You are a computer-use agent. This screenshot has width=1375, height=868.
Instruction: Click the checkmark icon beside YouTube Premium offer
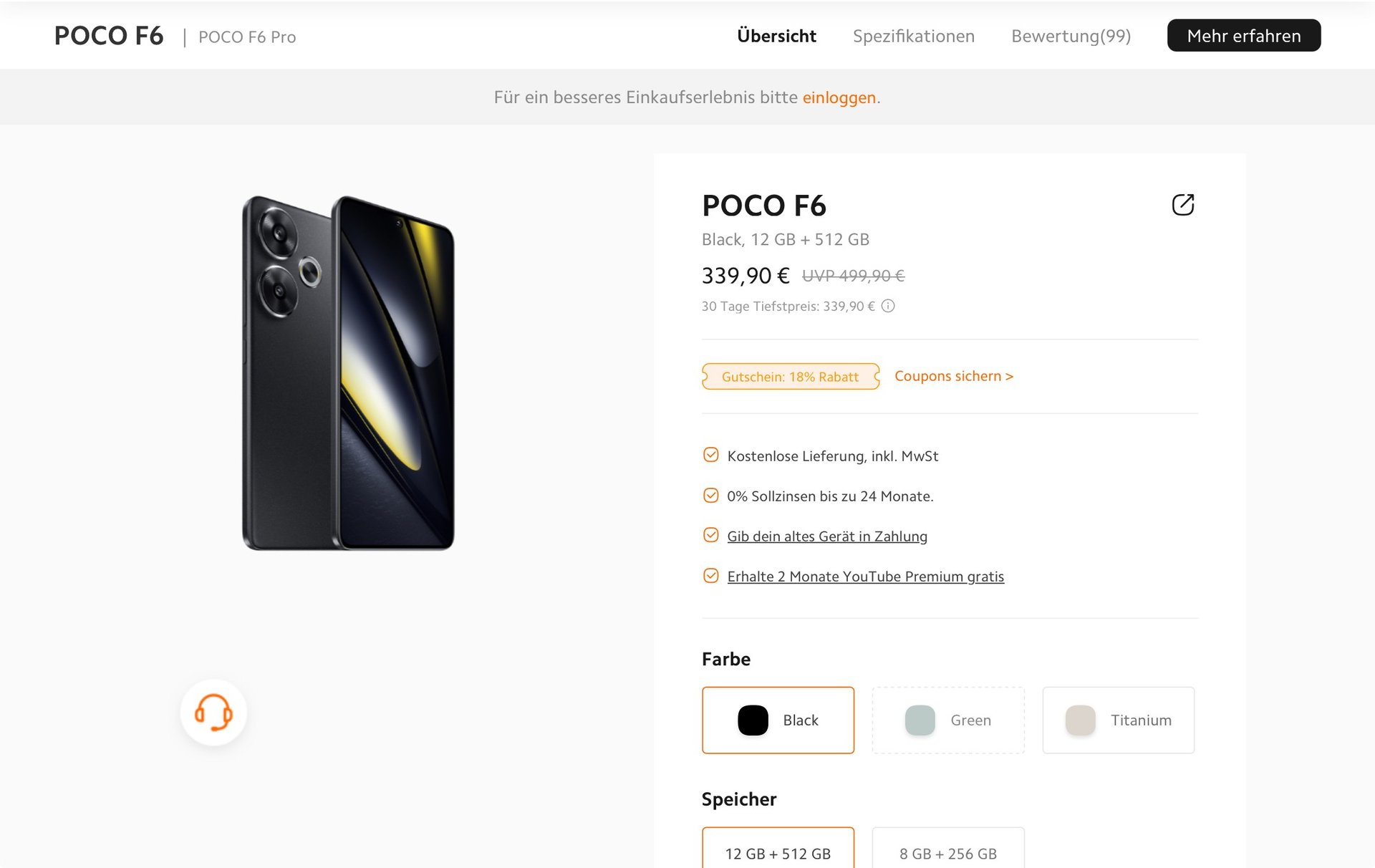tap(710, 576)
